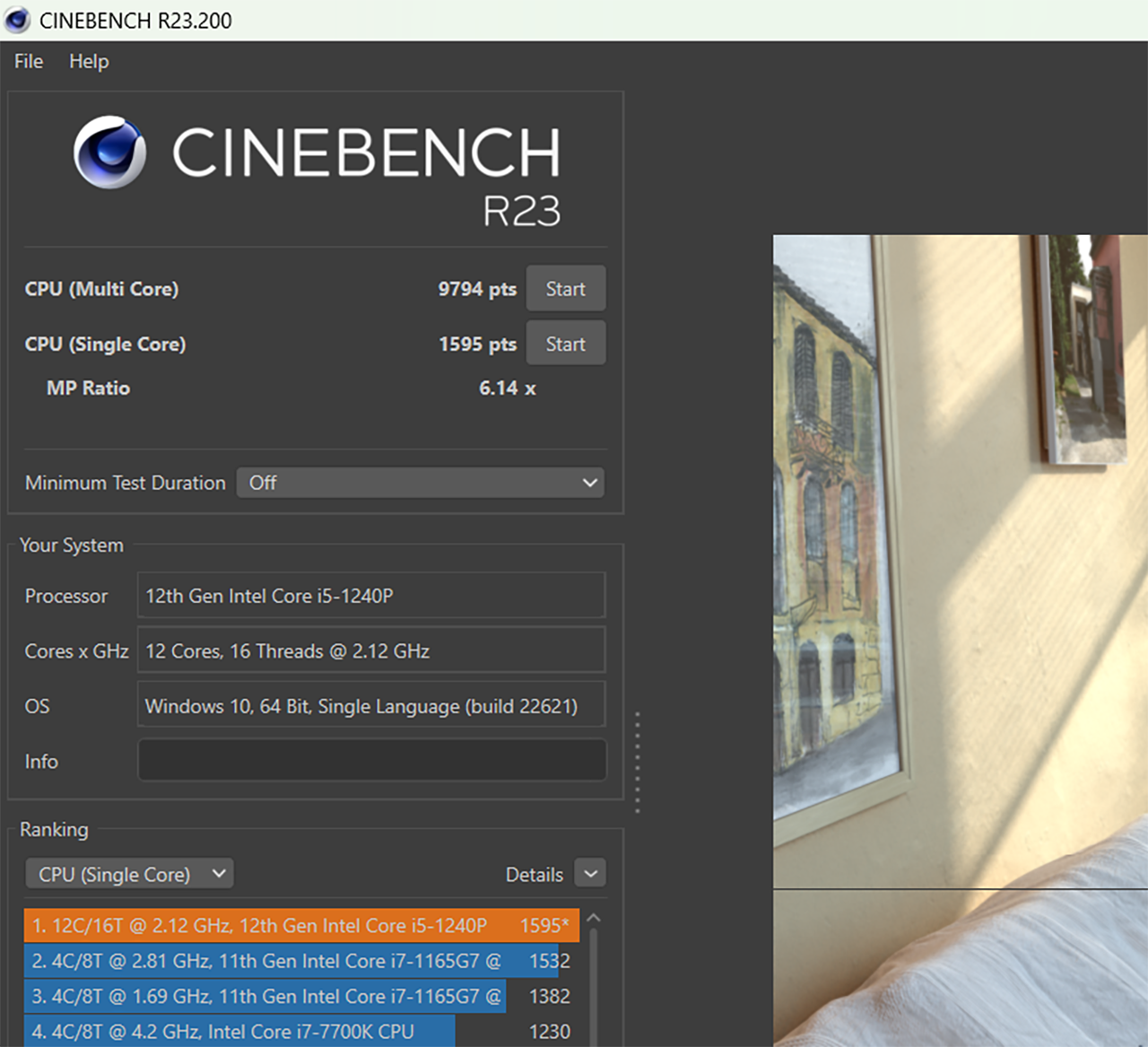1148x1047 pixels.
Task: Click the OS field Windows 10, 64 Bit
Action: [371, 706]
